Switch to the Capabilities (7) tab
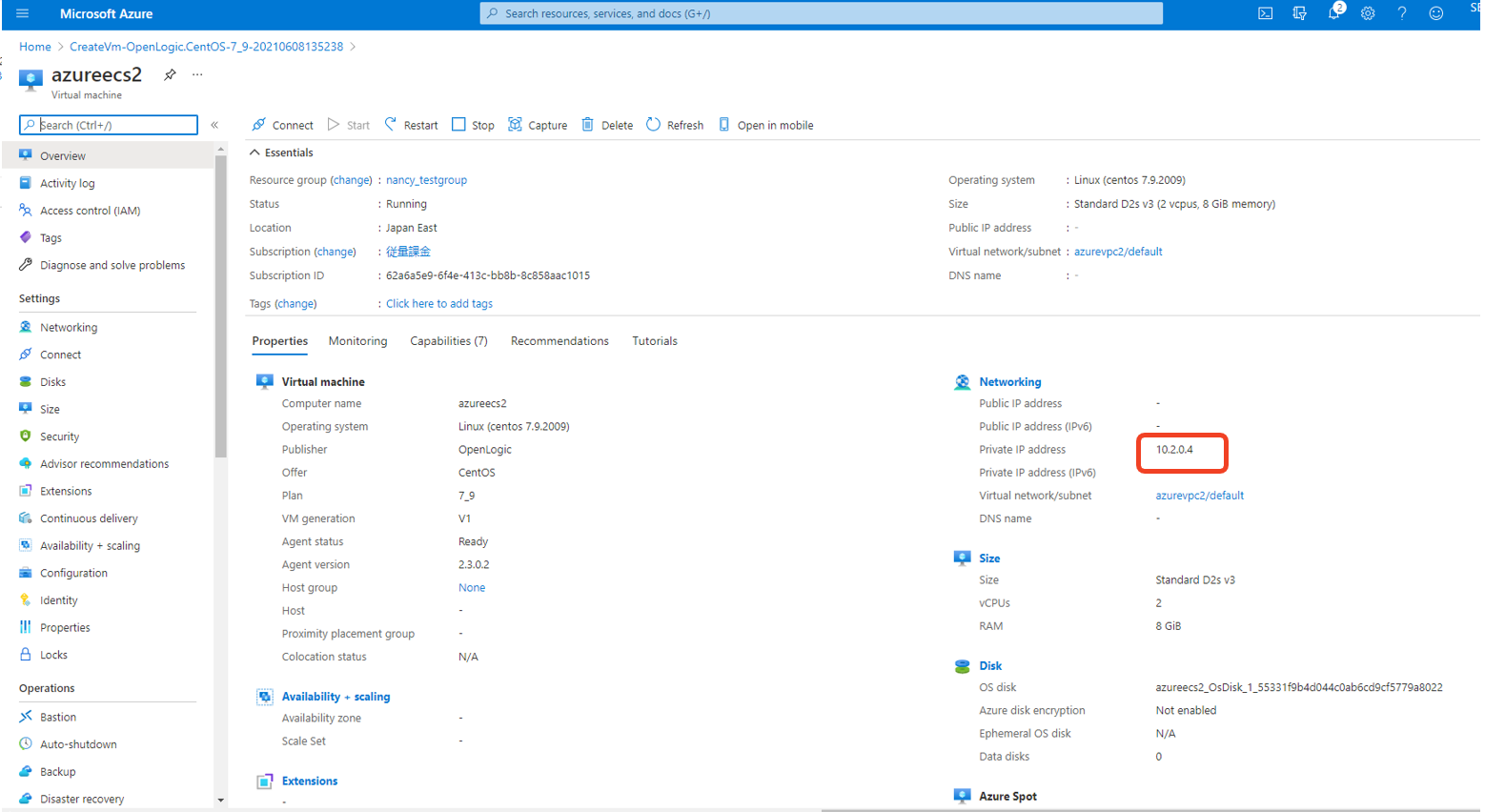 [449, 341]
